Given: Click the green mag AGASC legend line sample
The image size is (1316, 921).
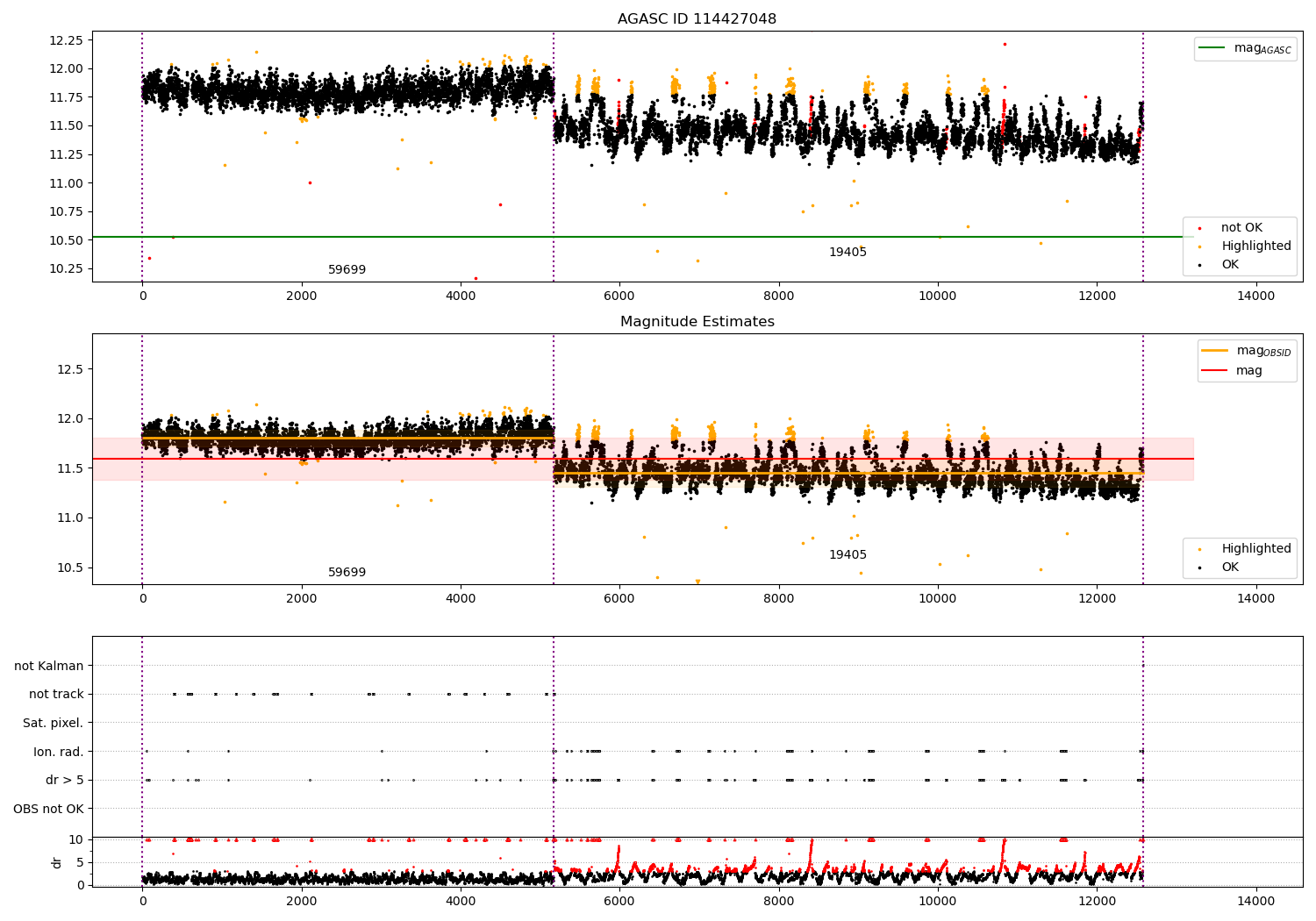Looking at the screenshot, I should pyautogui.click(x=1213, y=48).
